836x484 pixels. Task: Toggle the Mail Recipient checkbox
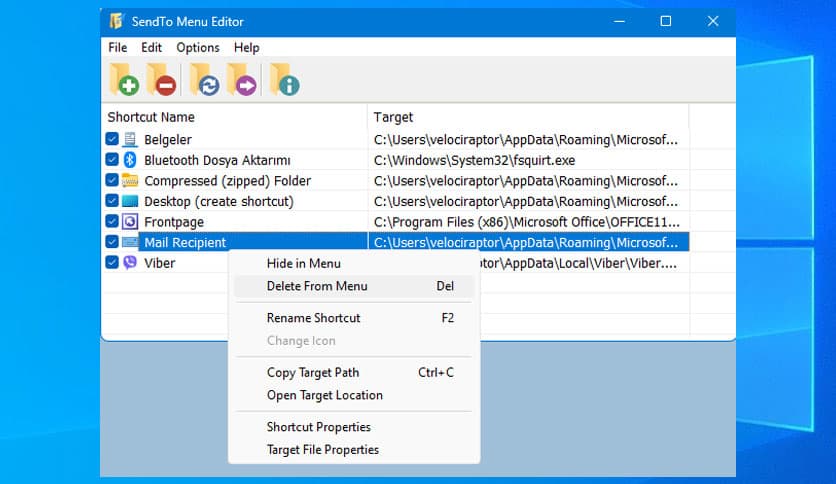(112, 241)
